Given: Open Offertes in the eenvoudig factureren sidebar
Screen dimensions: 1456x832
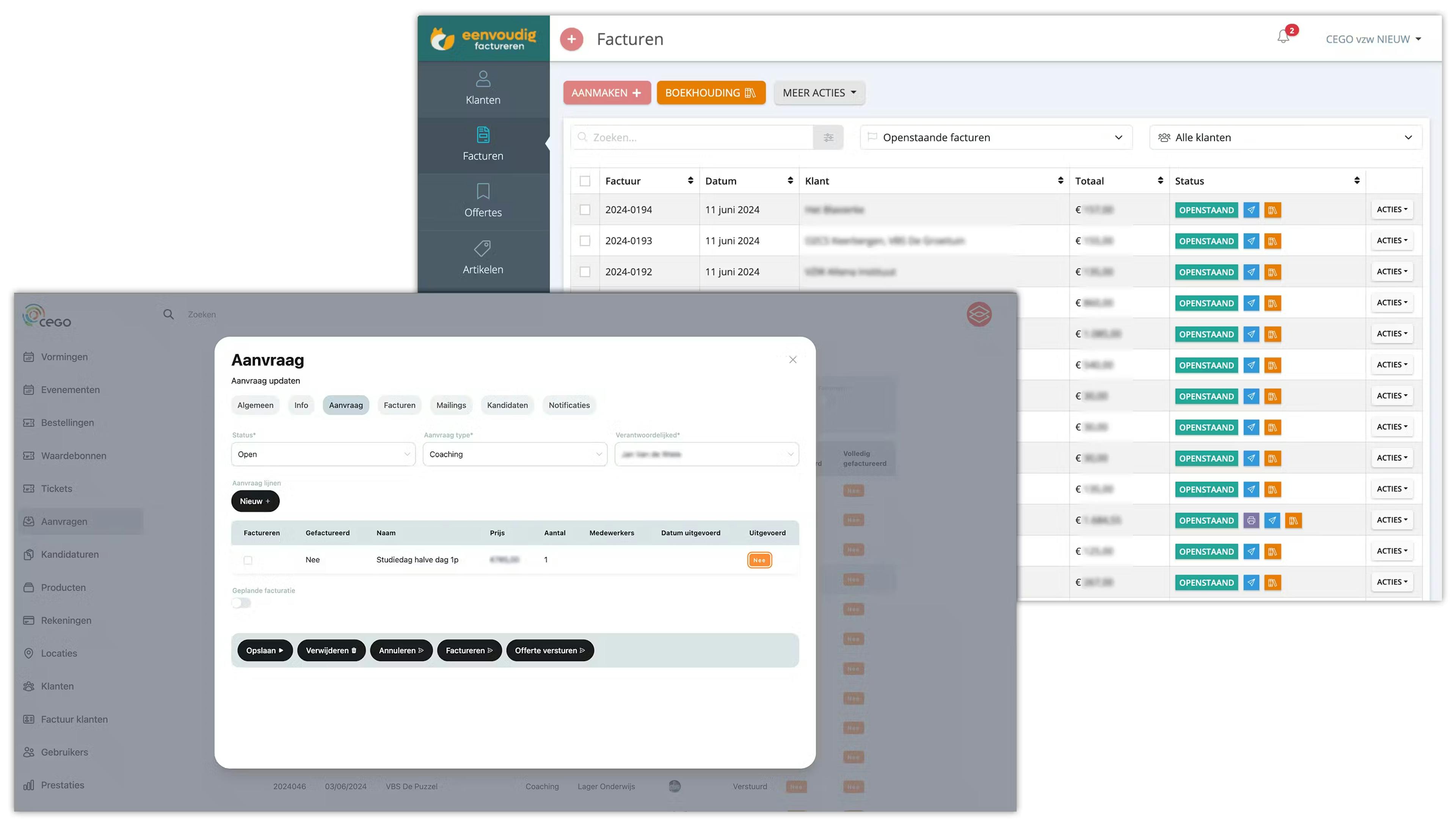Looking at the screenshot, I should coord(483,201).
